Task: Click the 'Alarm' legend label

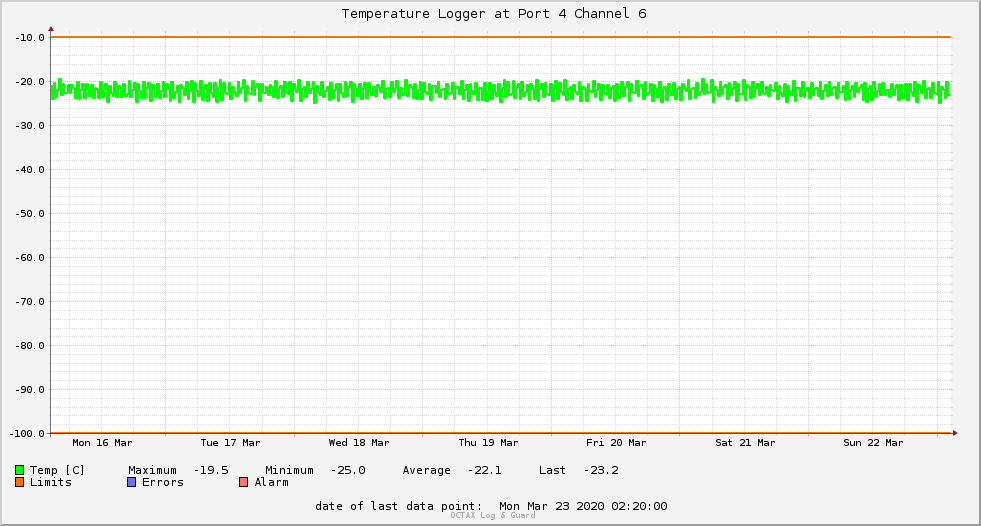Action: [x=272, y=482]
